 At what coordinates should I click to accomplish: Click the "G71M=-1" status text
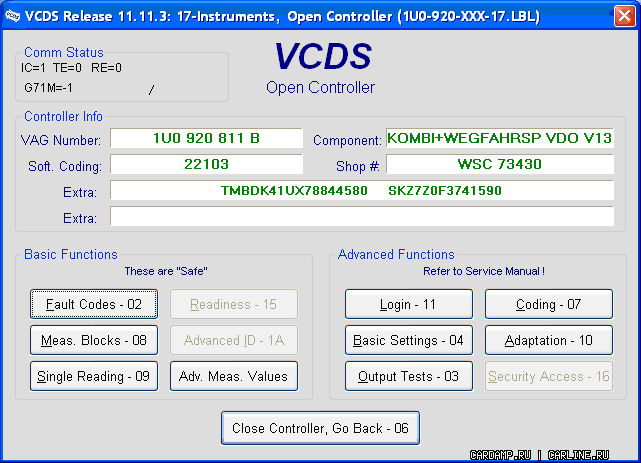click(48, 88)
